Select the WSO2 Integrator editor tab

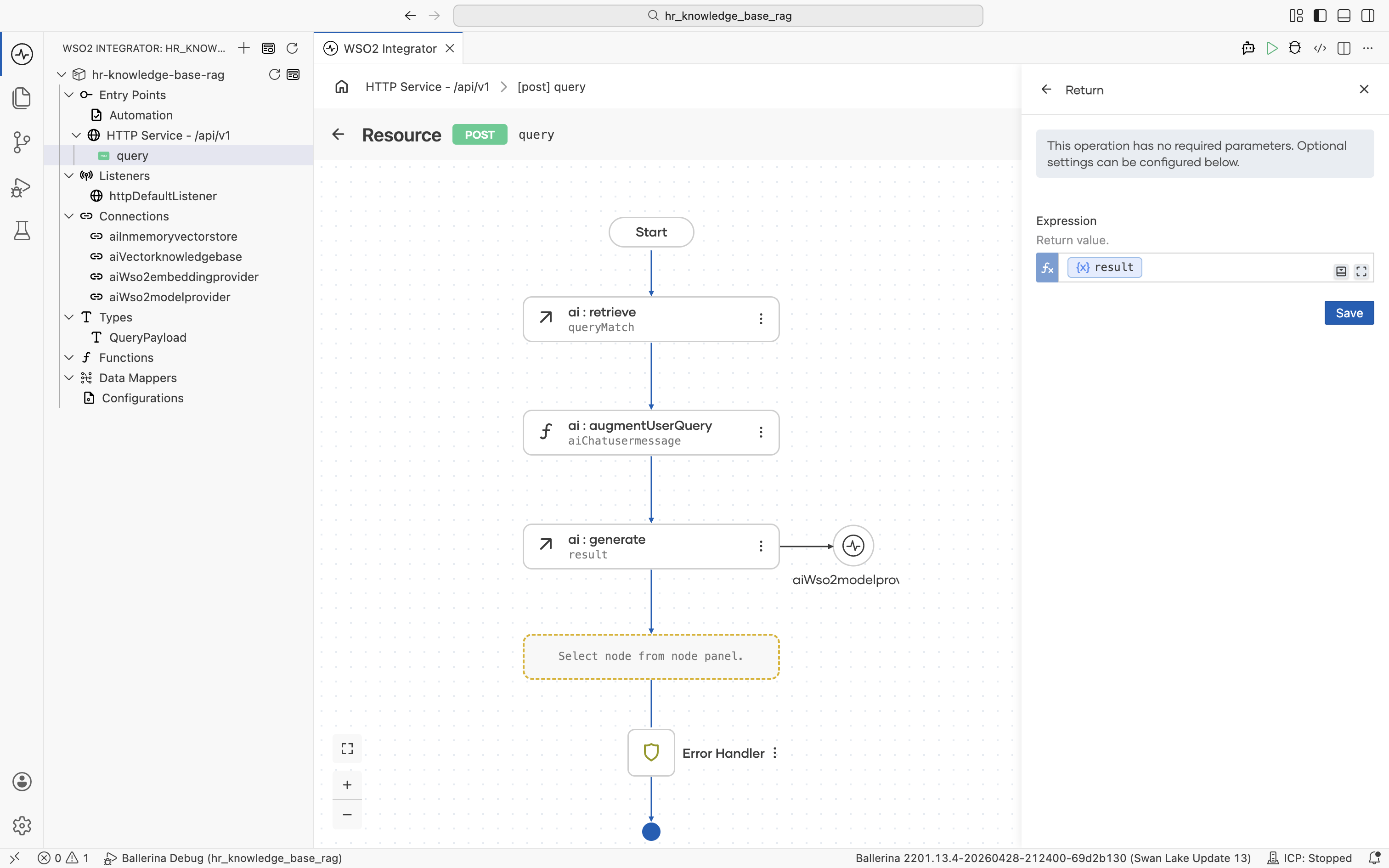(389, 48)
